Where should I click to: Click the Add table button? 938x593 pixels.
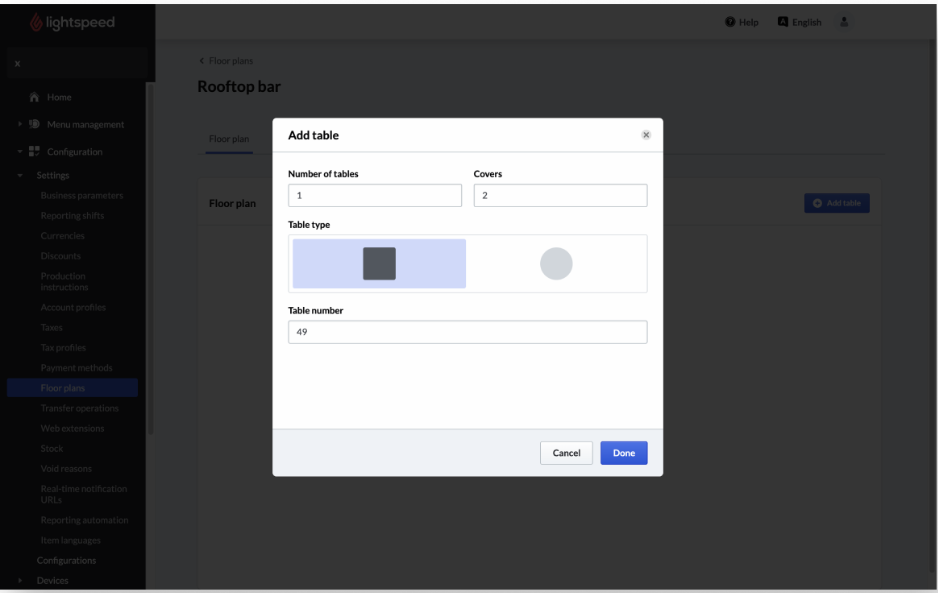pos(837,203)
